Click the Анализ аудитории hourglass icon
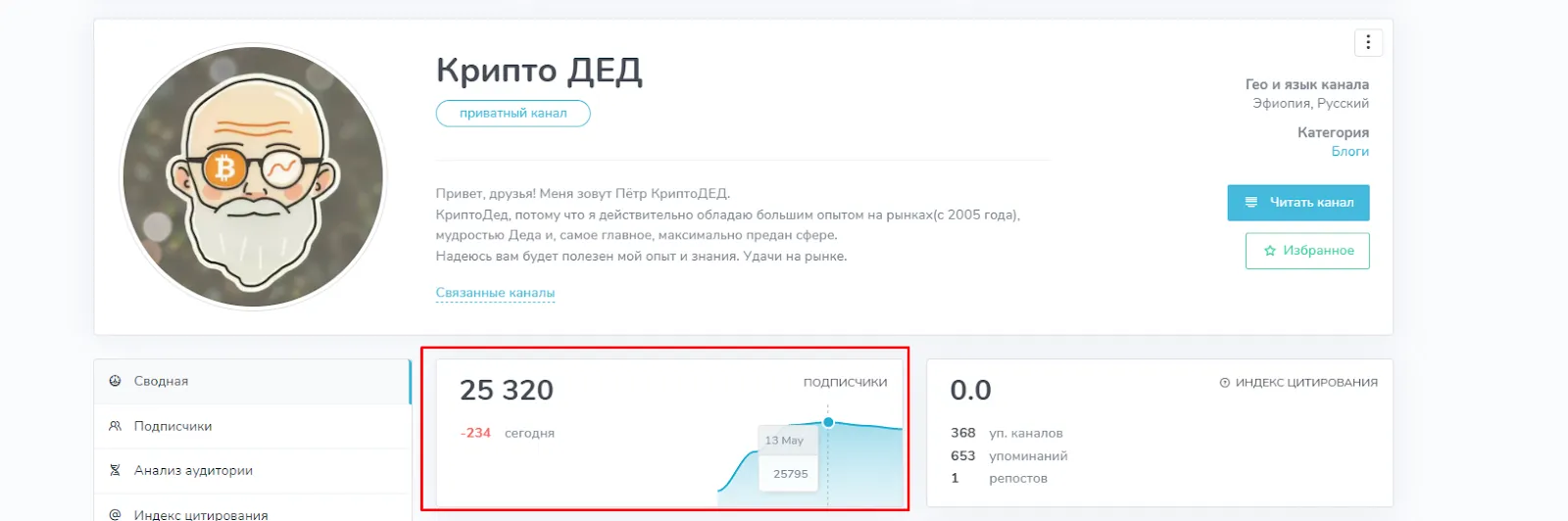Viewport: 1568px width, 521px height. [115, 470]
